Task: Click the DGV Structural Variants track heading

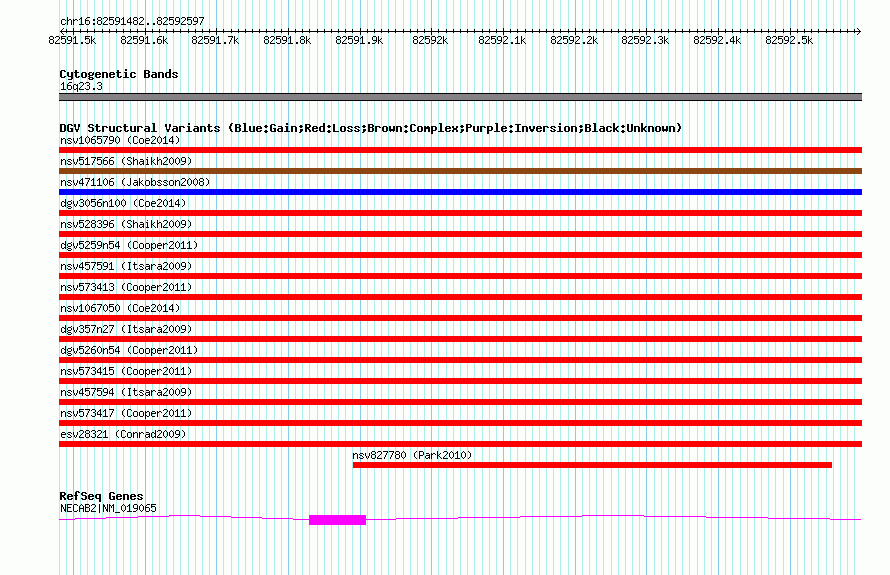Action: pos(370,128)
